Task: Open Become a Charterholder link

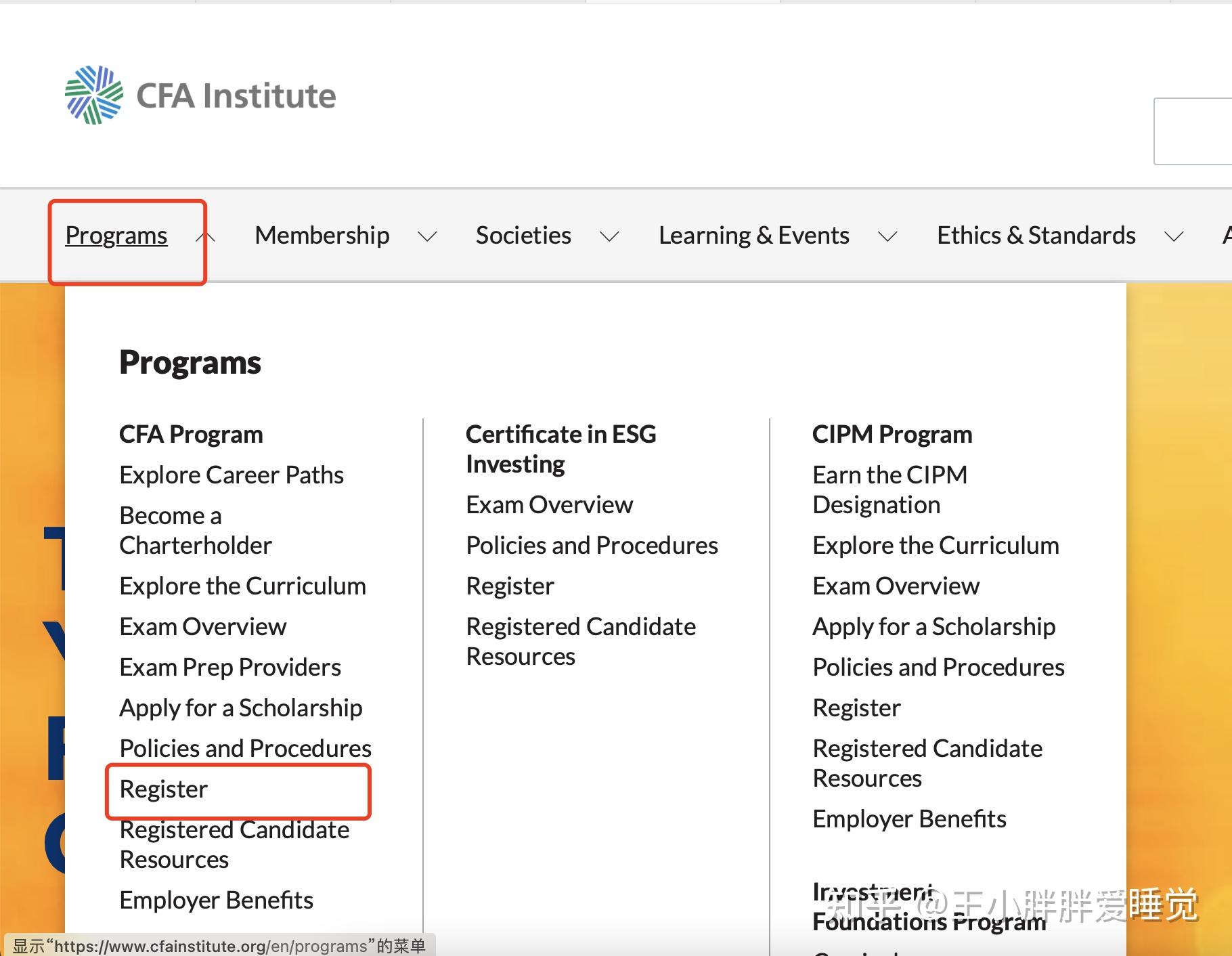Action: 195,531
